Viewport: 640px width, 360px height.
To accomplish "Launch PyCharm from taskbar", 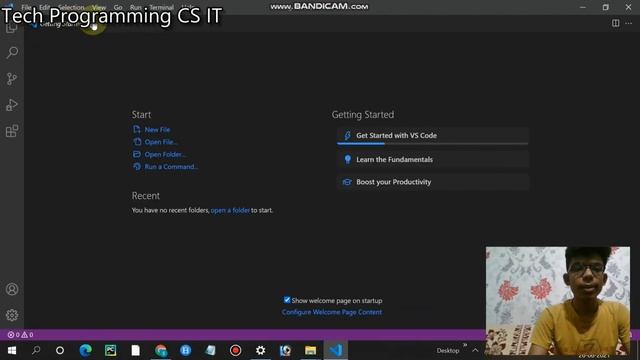I will pyautogui.click(x=111, y=350).
